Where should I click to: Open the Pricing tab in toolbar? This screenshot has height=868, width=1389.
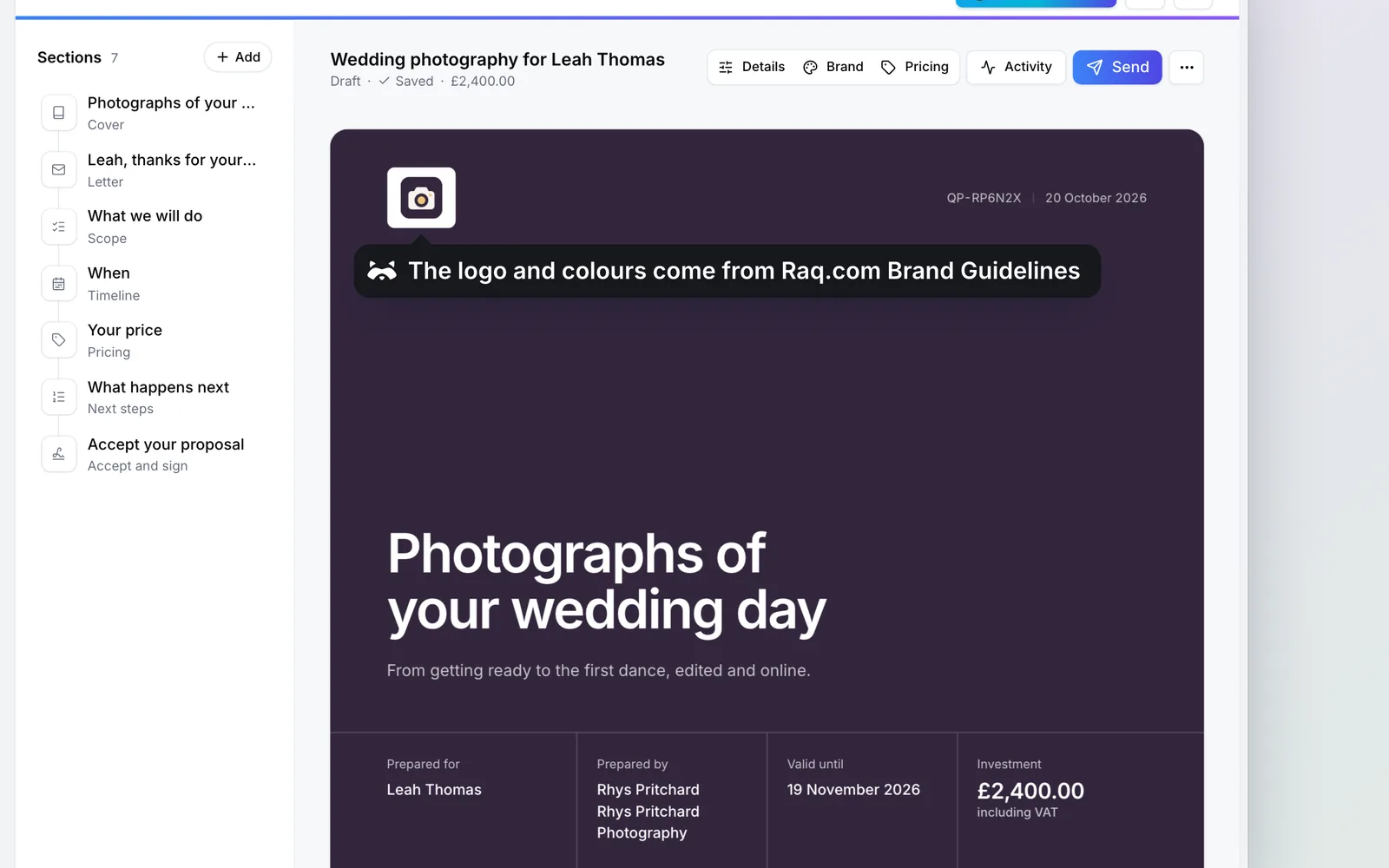point(915,67)
